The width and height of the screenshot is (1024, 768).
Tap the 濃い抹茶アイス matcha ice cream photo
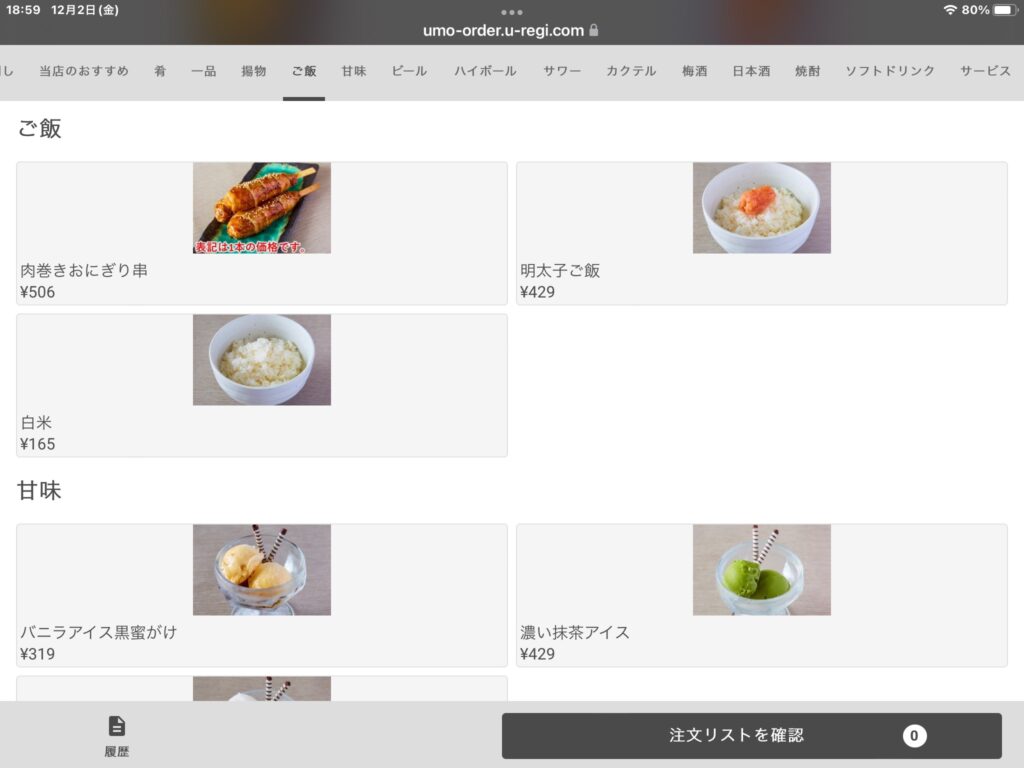tap(761, 569)
